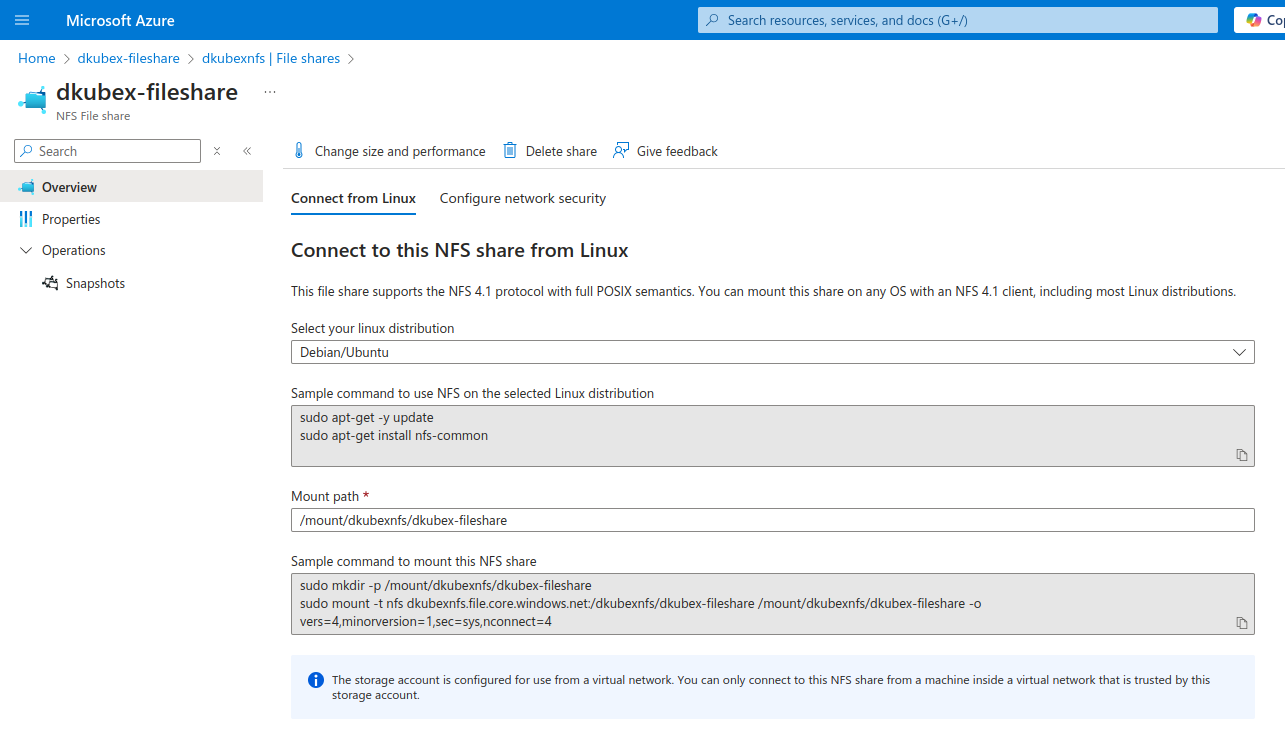1285x737 pixels.
Task: Click the Snapshots icon in sidebar
Action: tap(50, 283)
